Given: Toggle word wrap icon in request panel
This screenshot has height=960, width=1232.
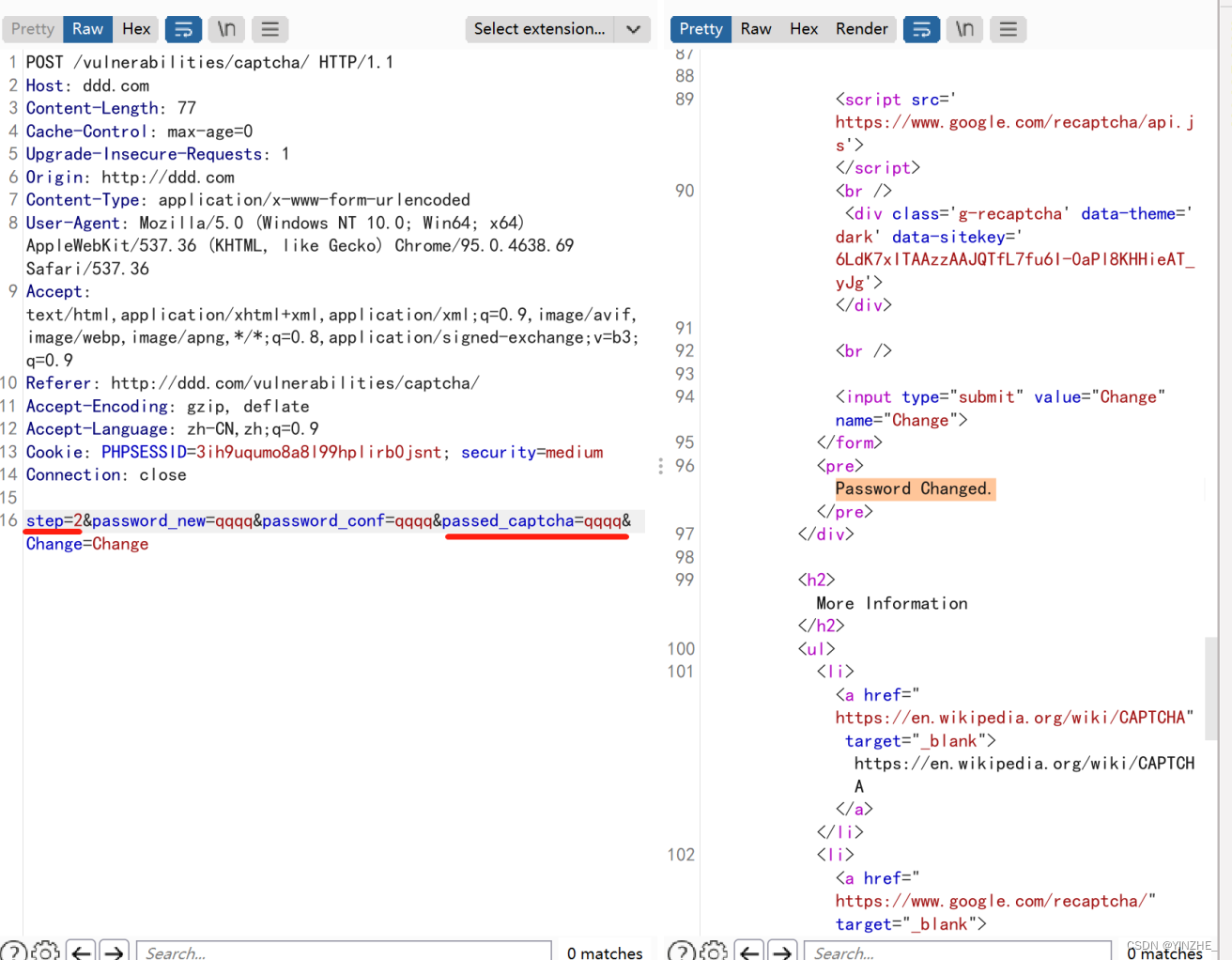Looking at the screenshot, I should 184,29.
